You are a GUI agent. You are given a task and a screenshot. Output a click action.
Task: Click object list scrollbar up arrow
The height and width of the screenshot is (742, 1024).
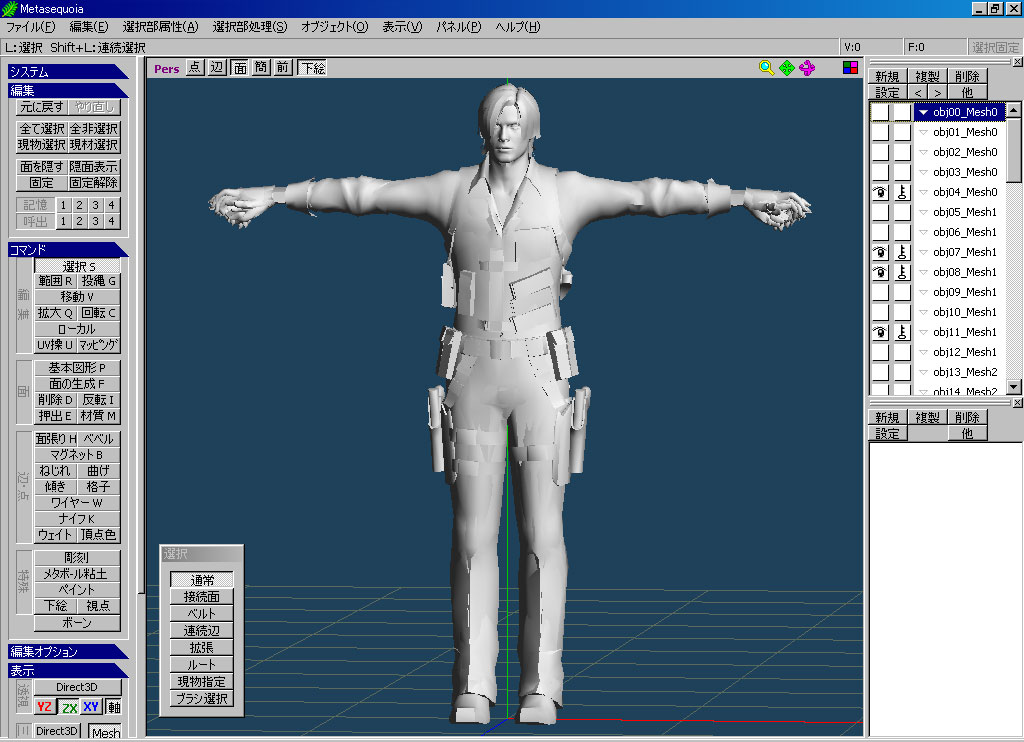click(x=1014, y=110)
